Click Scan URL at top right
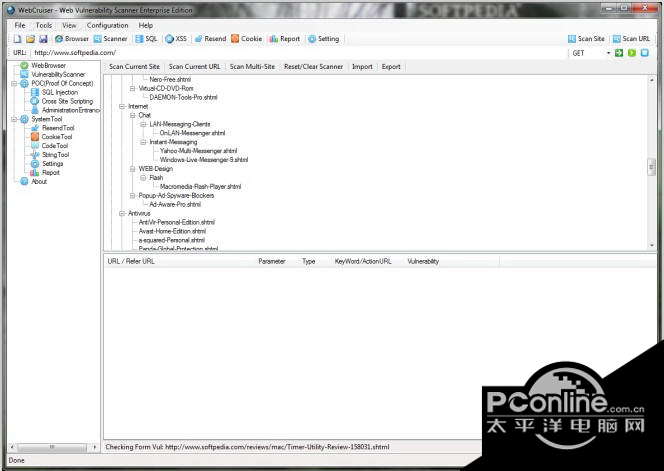 [x=631, y=39]
